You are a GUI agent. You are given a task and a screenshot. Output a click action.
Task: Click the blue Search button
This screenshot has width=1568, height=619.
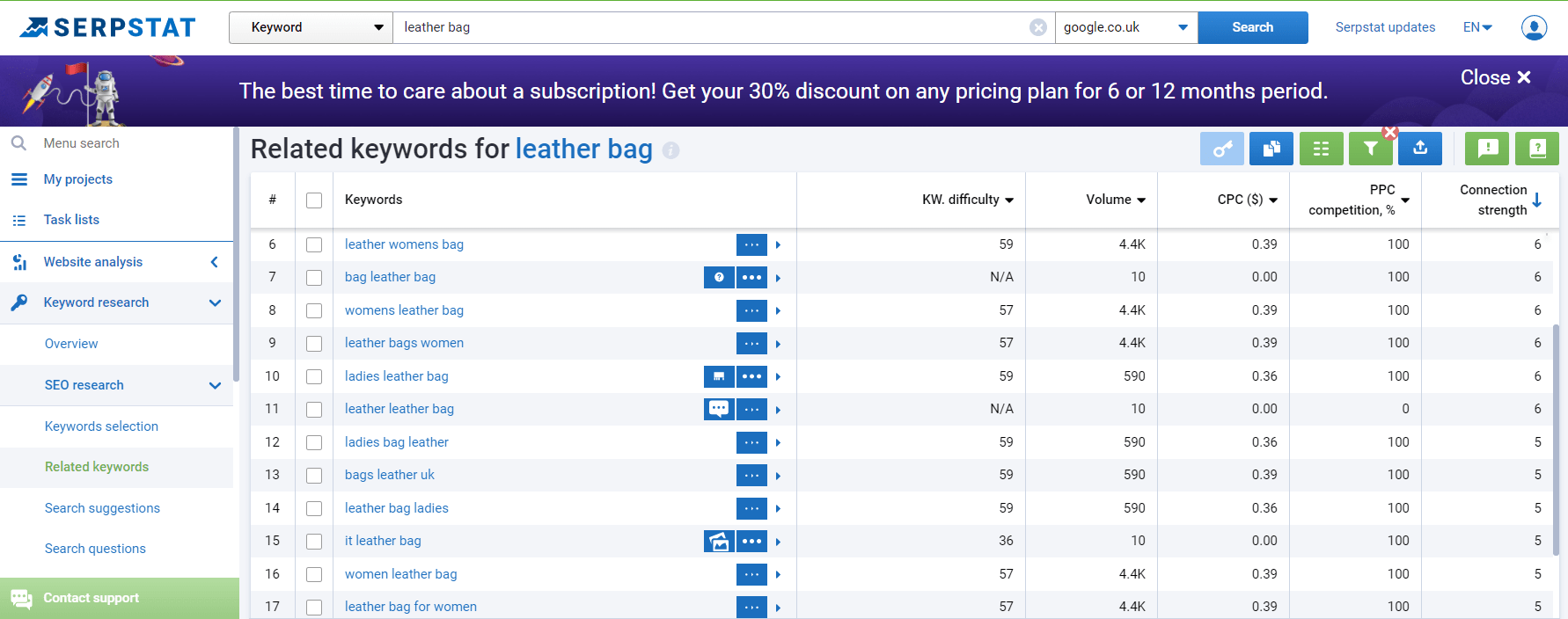1253,27
